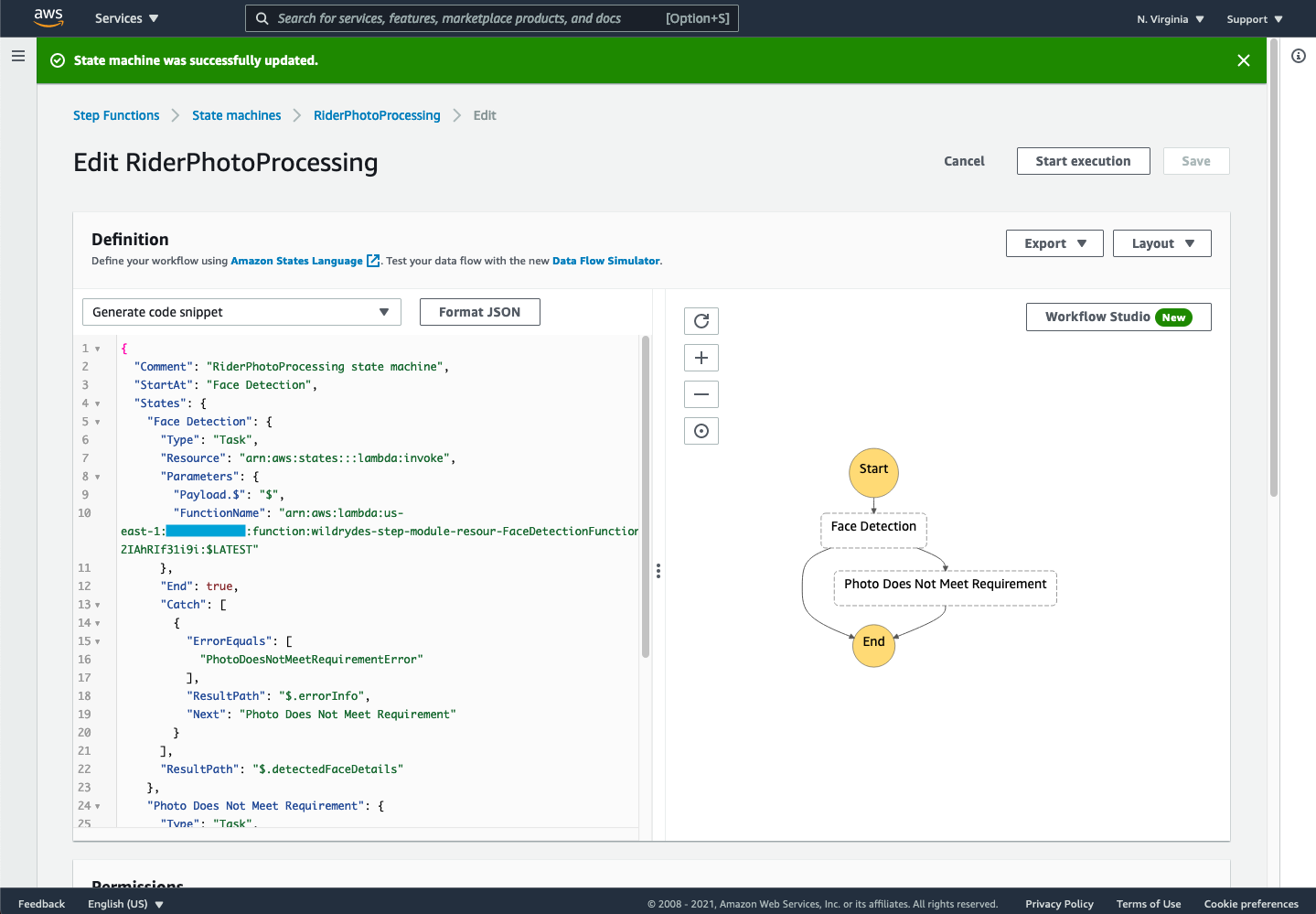Open the Export dropdown

click(x=1054, y=243)
